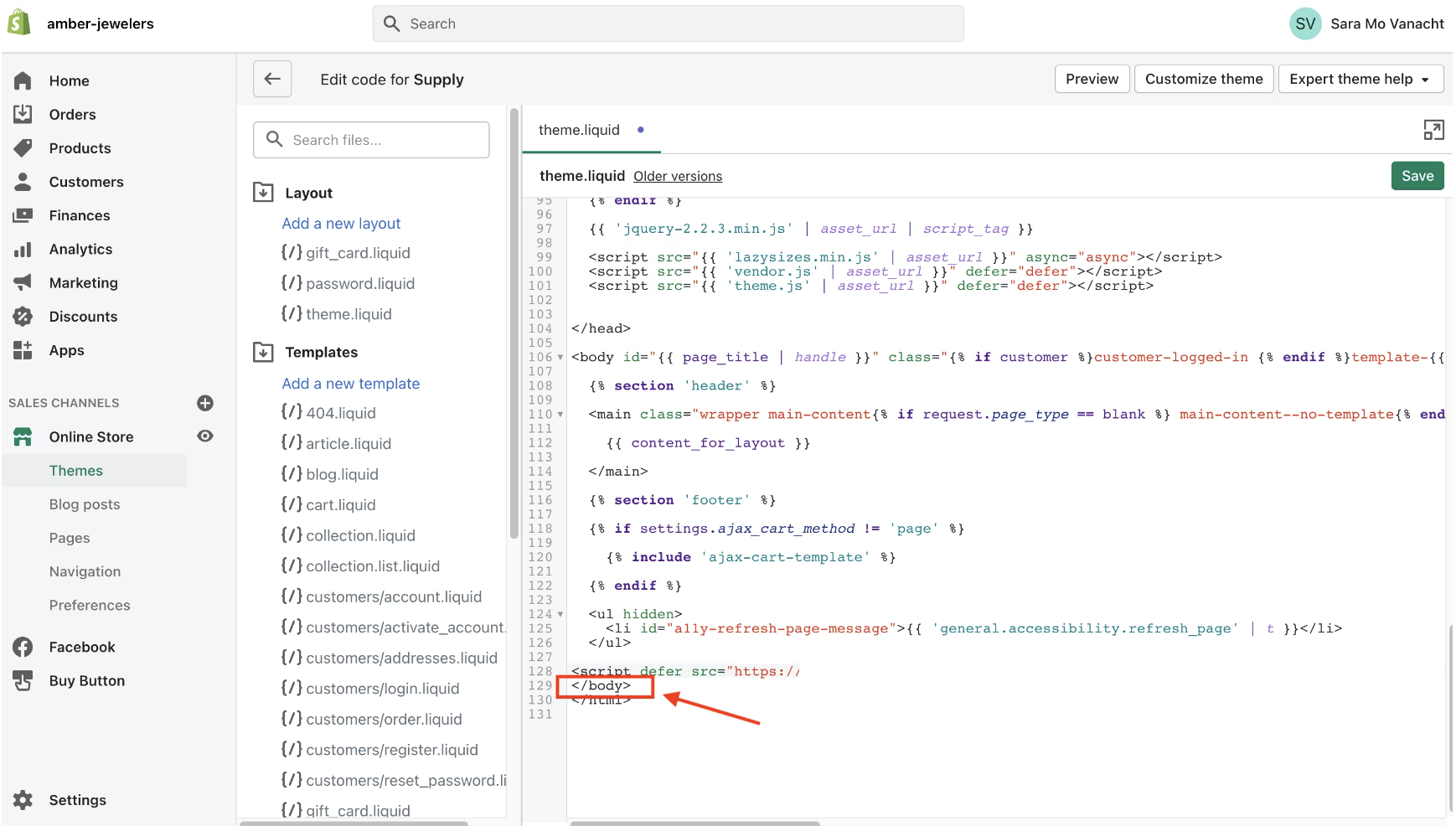The image size is (1456, 826).
Task: Click the Customize theme button
Action: 1204,79
